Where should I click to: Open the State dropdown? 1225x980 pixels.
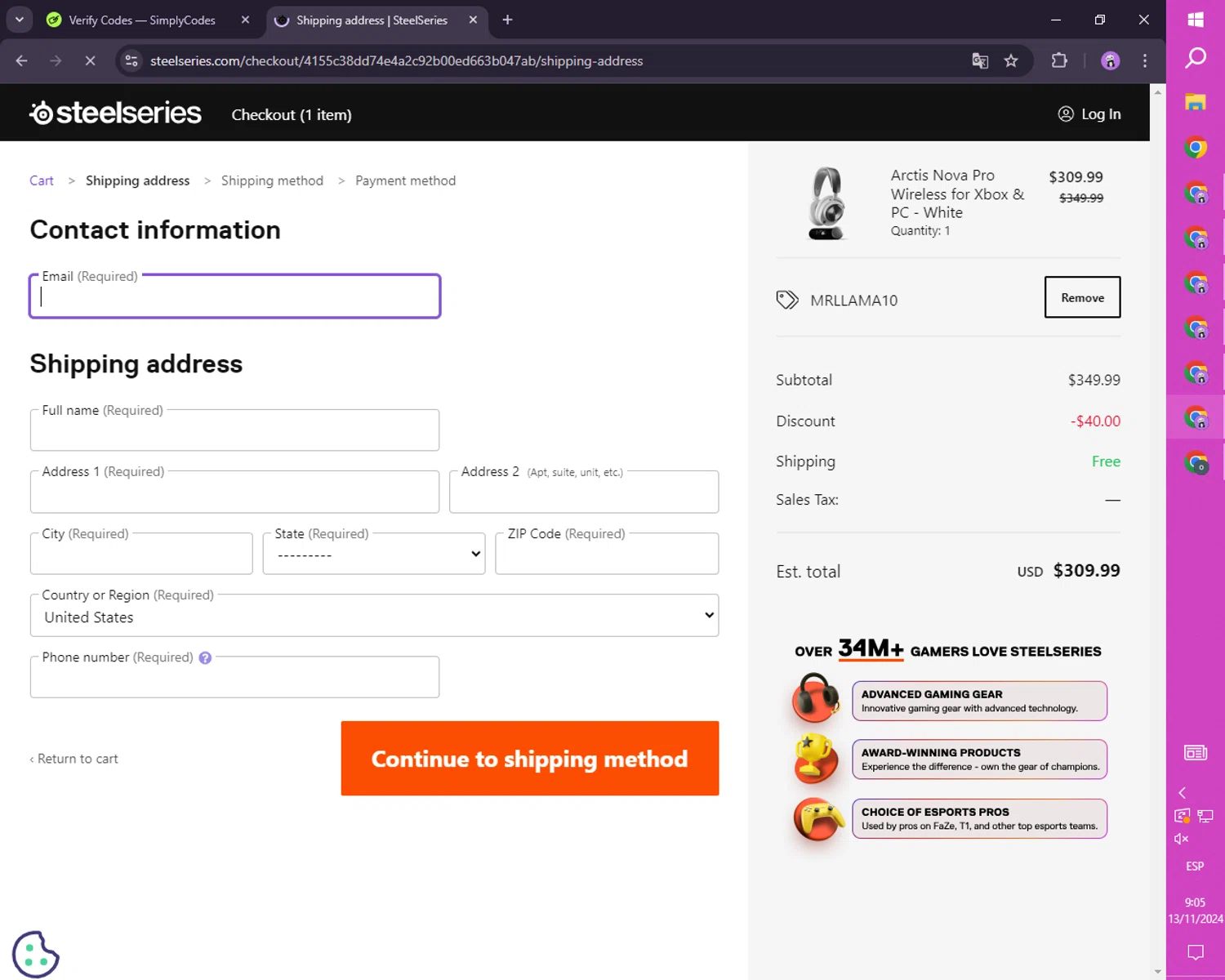click(x=374, y=554)
